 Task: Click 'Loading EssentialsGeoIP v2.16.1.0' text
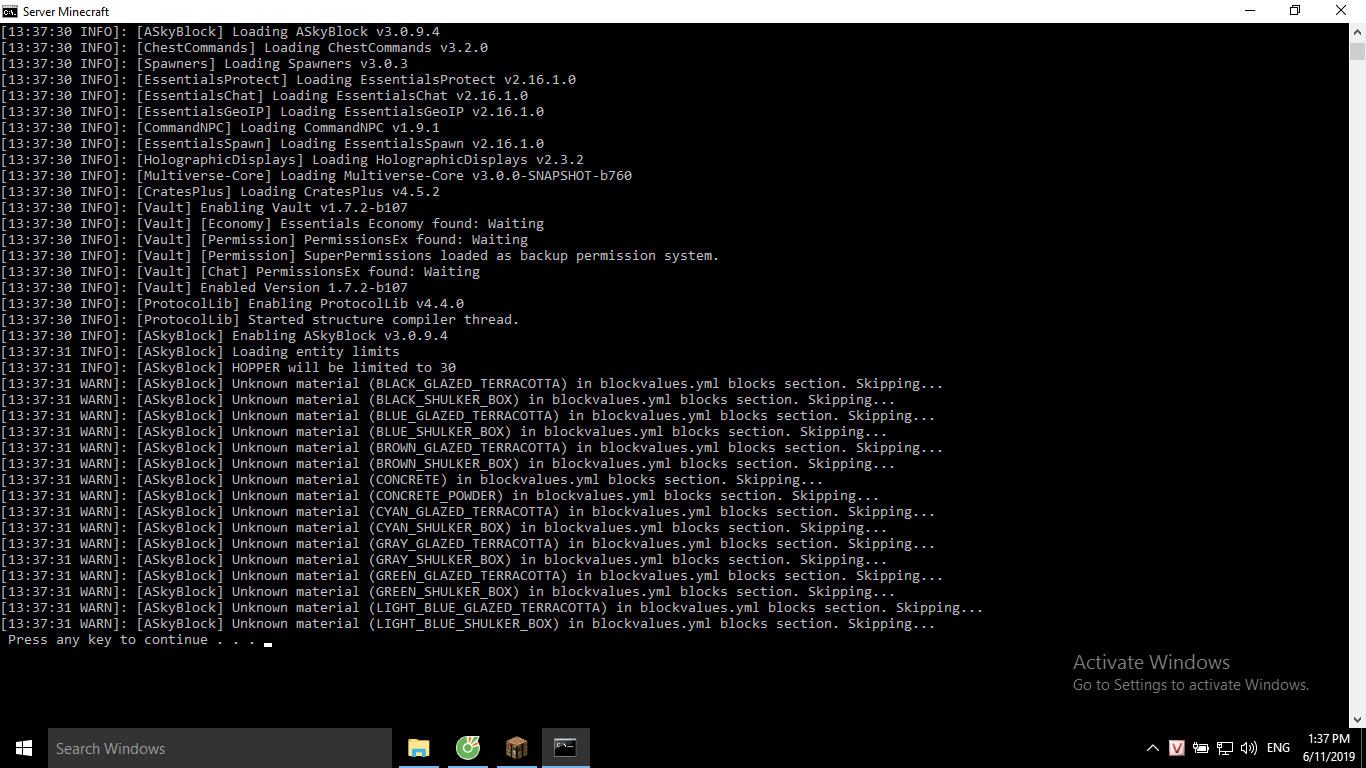tap(412, 112)
